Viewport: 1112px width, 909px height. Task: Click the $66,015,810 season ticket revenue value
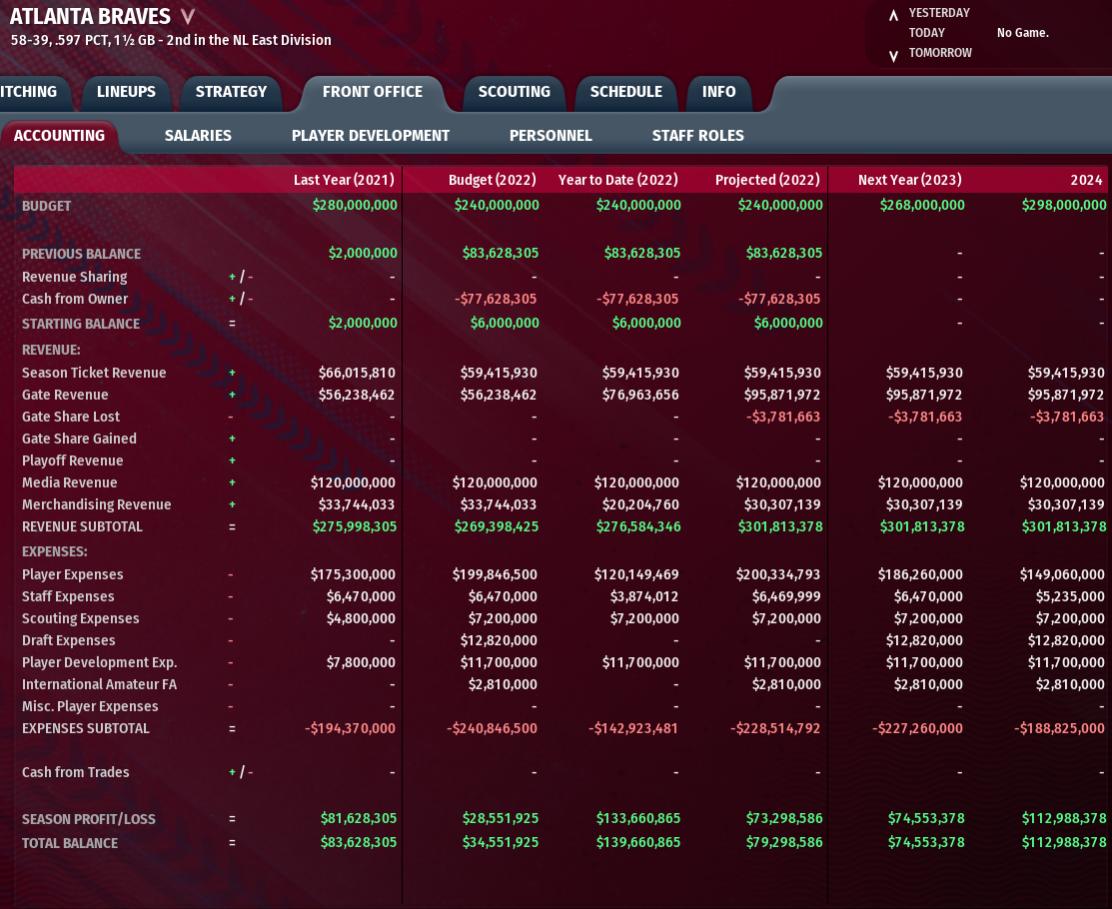click(x=357, y=372)
